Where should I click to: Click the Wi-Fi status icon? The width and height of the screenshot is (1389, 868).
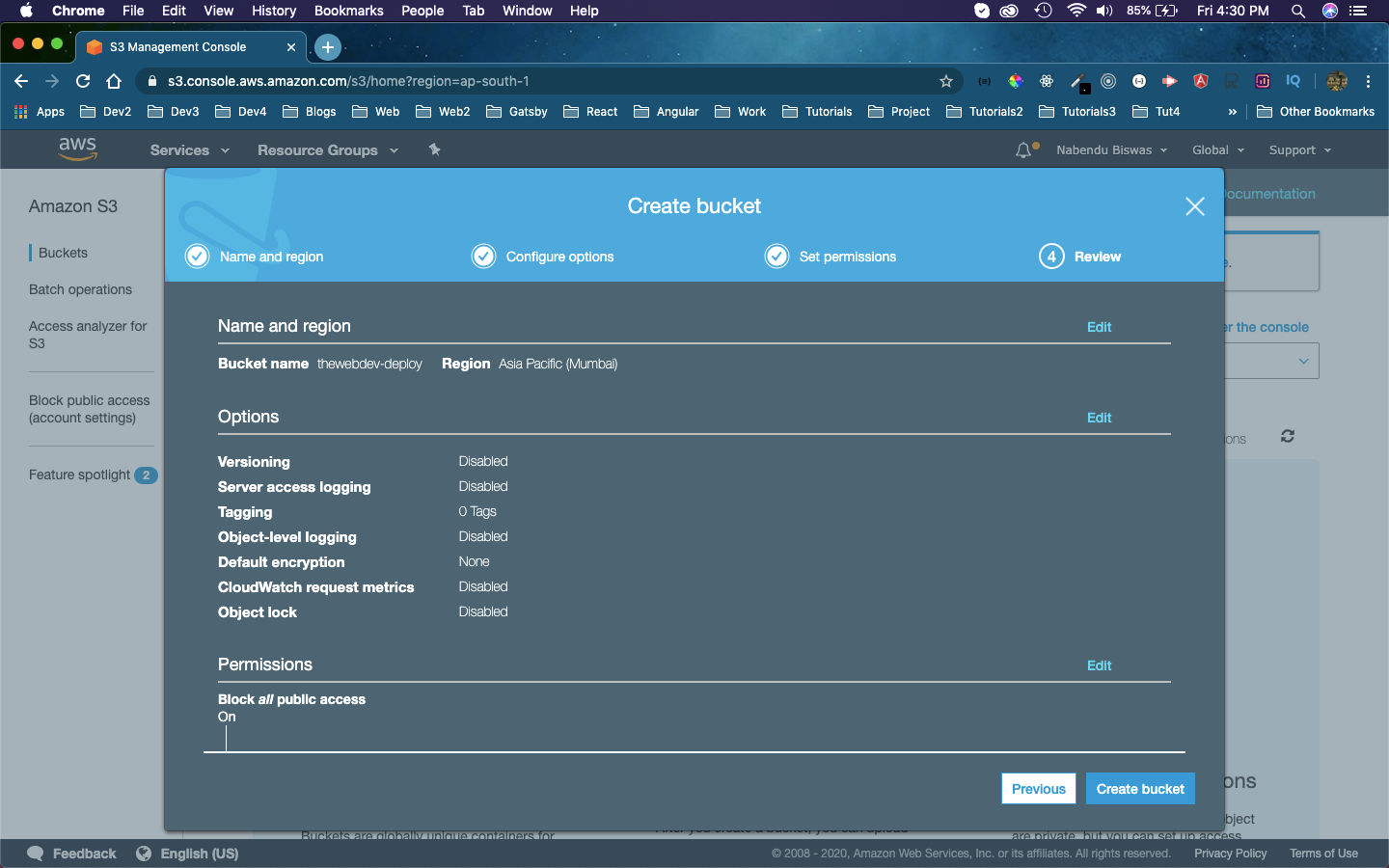pyautogui.click(x=1076, y=11)
